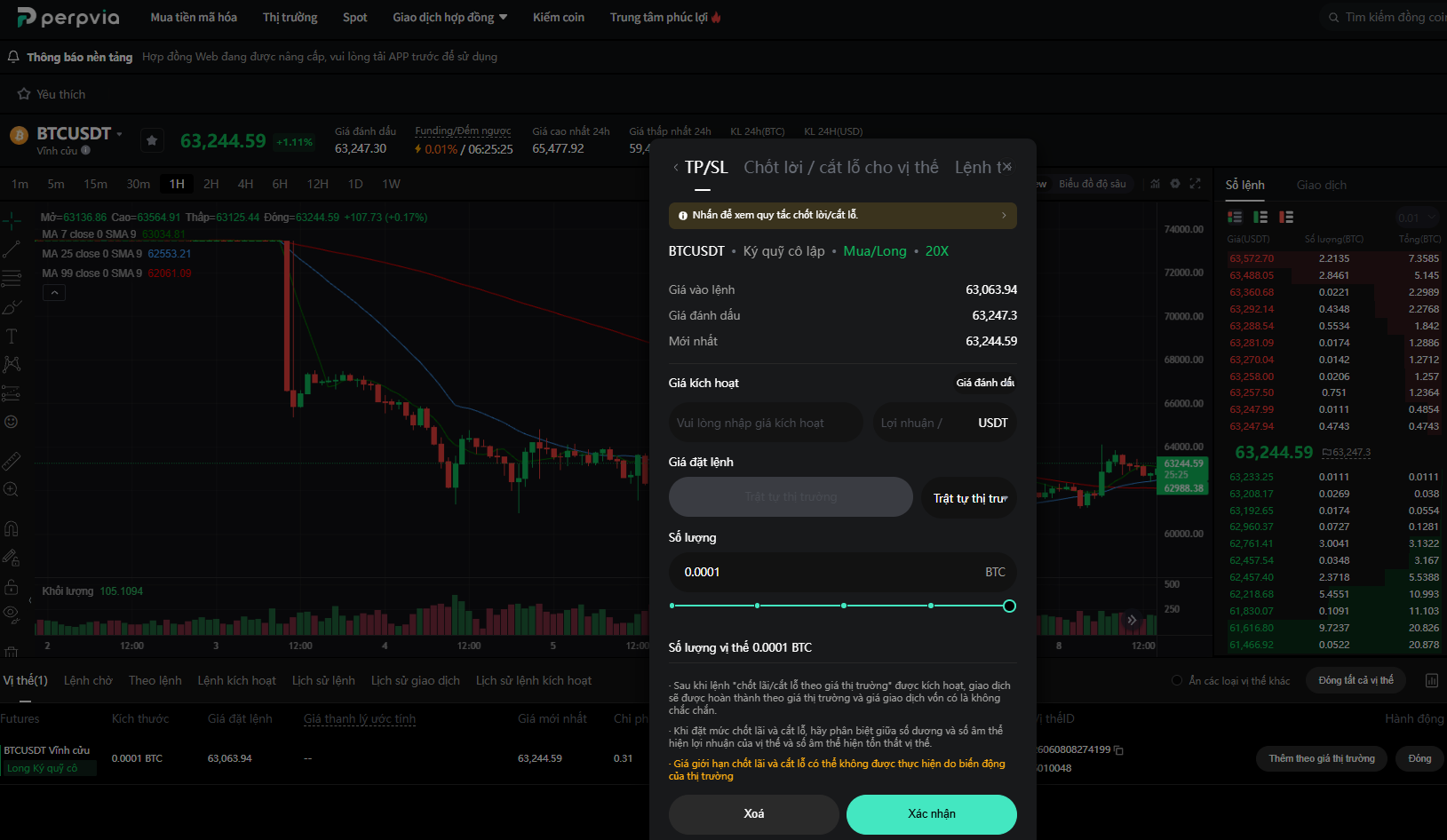
Task: Toggle hide other position types radio
Action: [1177, 680]
